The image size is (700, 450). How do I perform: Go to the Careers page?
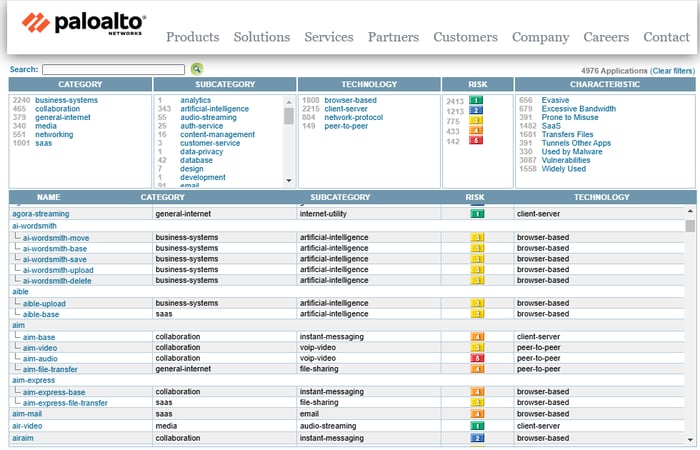(606, 37)
